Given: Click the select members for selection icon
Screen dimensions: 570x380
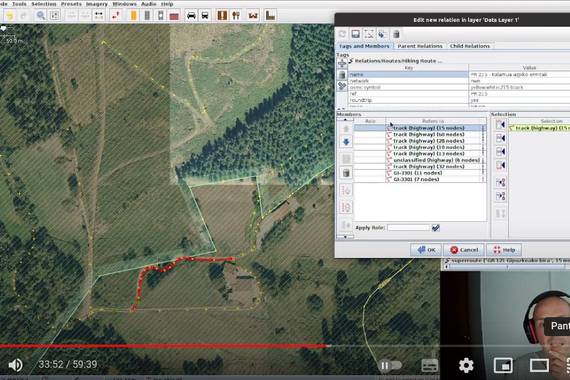Looking at the screenshot, I should pyautogui.click(x=501, y=182).
